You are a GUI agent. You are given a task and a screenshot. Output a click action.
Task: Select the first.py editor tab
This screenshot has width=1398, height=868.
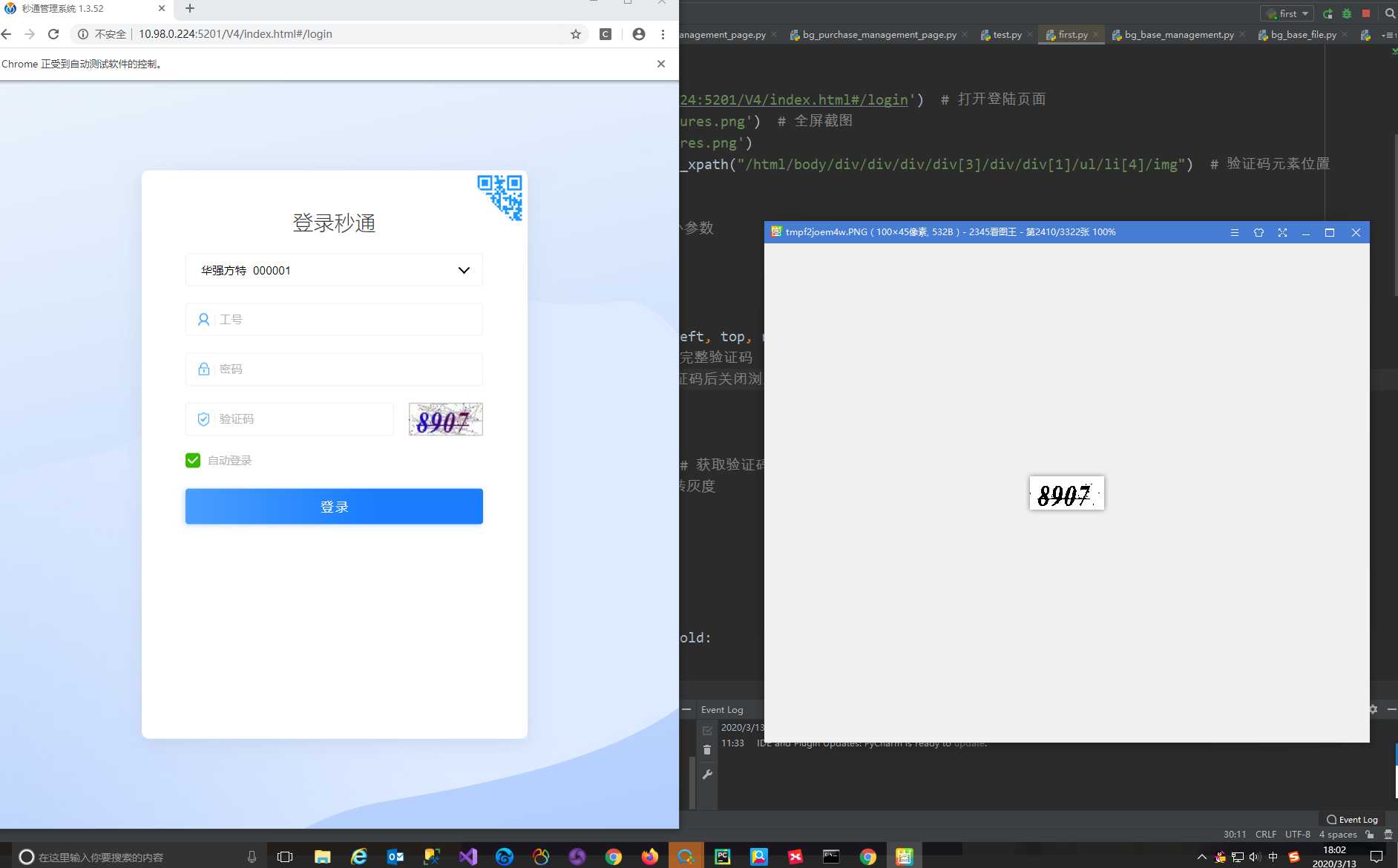1073,35
